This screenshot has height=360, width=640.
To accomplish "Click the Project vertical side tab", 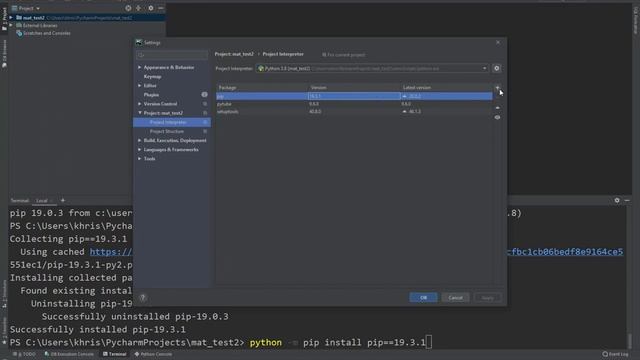I will point(4,18).
